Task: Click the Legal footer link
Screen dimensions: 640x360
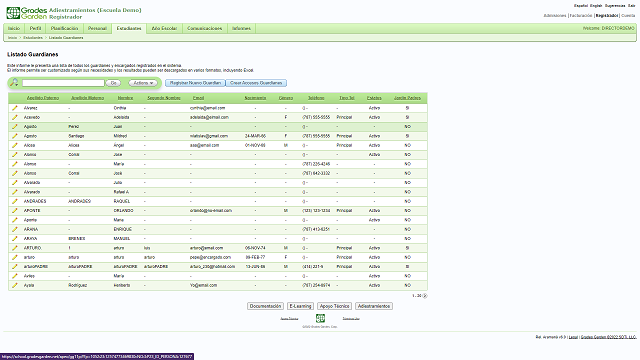Action: (573, 337)
